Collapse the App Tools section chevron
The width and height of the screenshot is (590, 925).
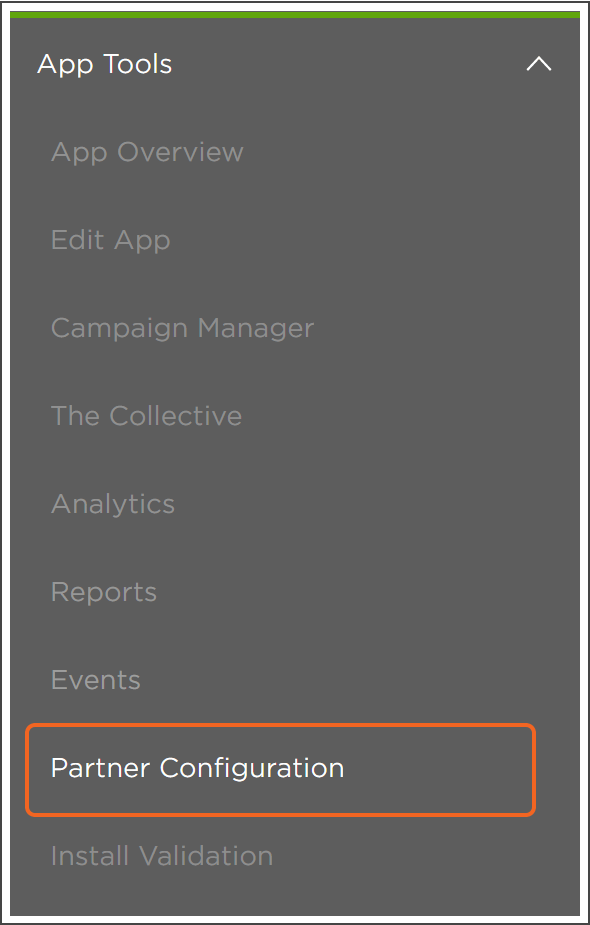click(539, 64)
